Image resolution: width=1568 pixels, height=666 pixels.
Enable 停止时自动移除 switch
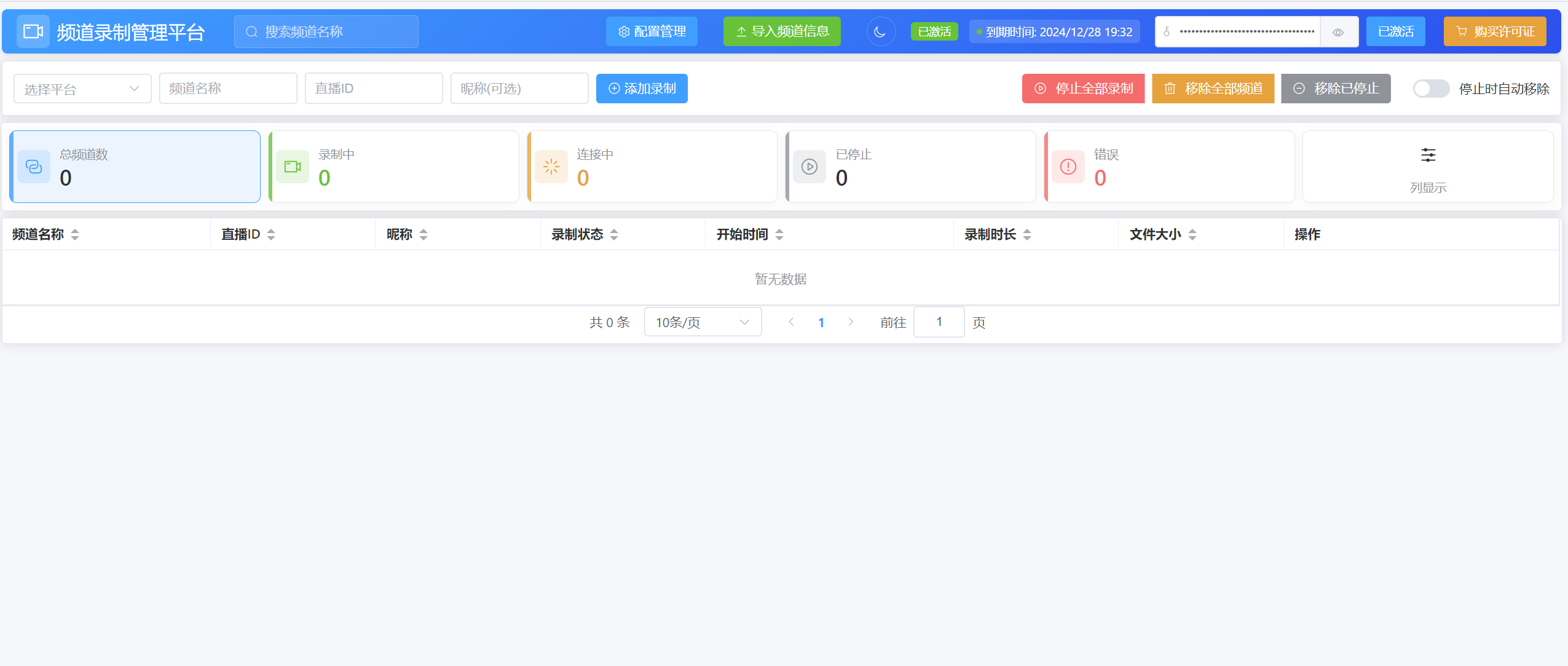tap(1430, 89)
